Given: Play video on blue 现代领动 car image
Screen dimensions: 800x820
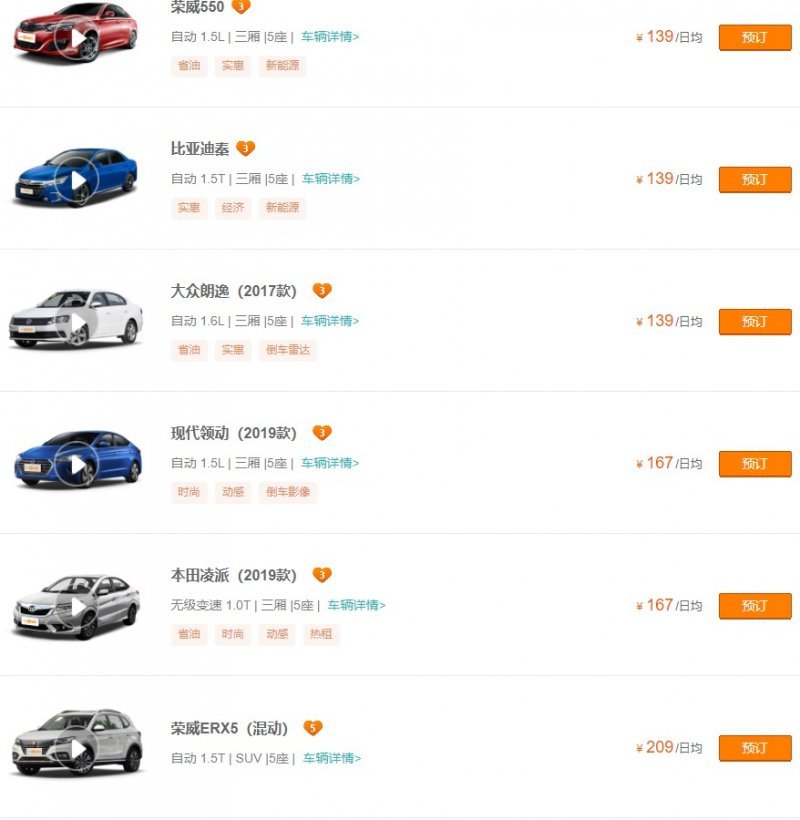Looking at the screenshot, I should tap(77, 464).
